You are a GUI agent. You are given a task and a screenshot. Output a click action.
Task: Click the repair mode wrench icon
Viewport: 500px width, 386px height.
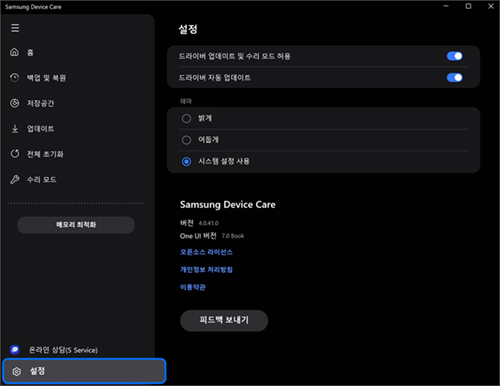(15, 179)
